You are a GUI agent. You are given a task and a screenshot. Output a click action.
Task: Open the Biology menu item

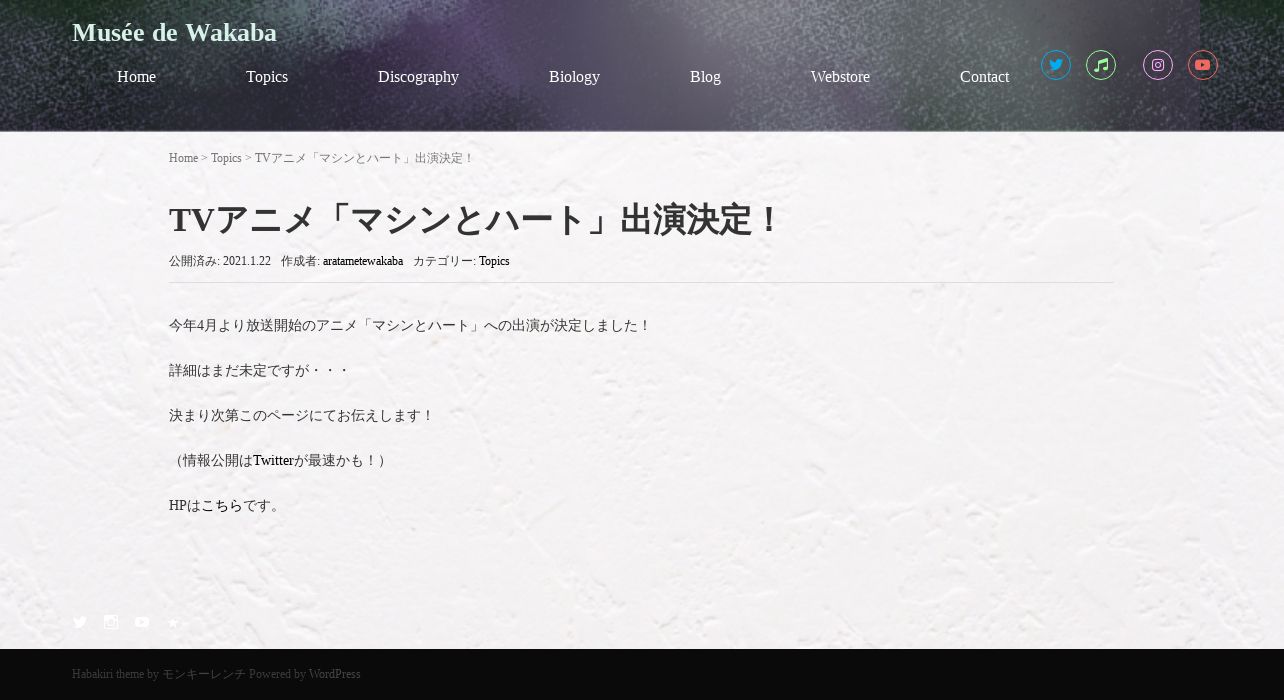tap(574, 77)
